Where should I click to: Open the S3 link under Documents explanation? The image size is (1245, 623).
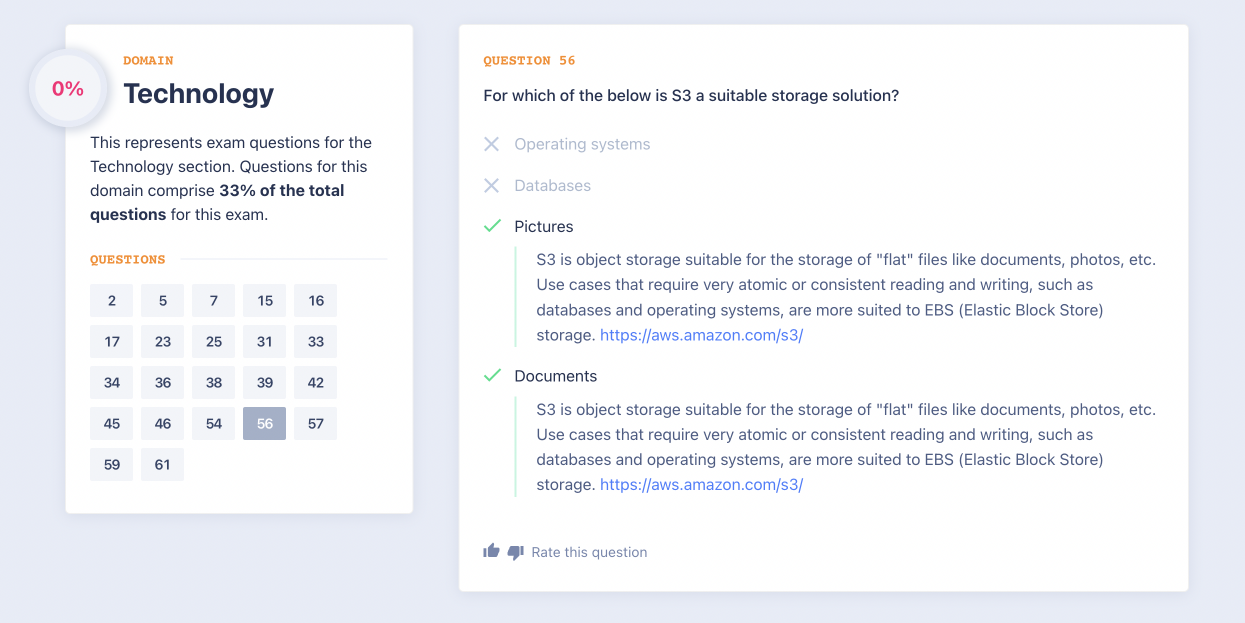pyautogui.click(x=701, y=485)
